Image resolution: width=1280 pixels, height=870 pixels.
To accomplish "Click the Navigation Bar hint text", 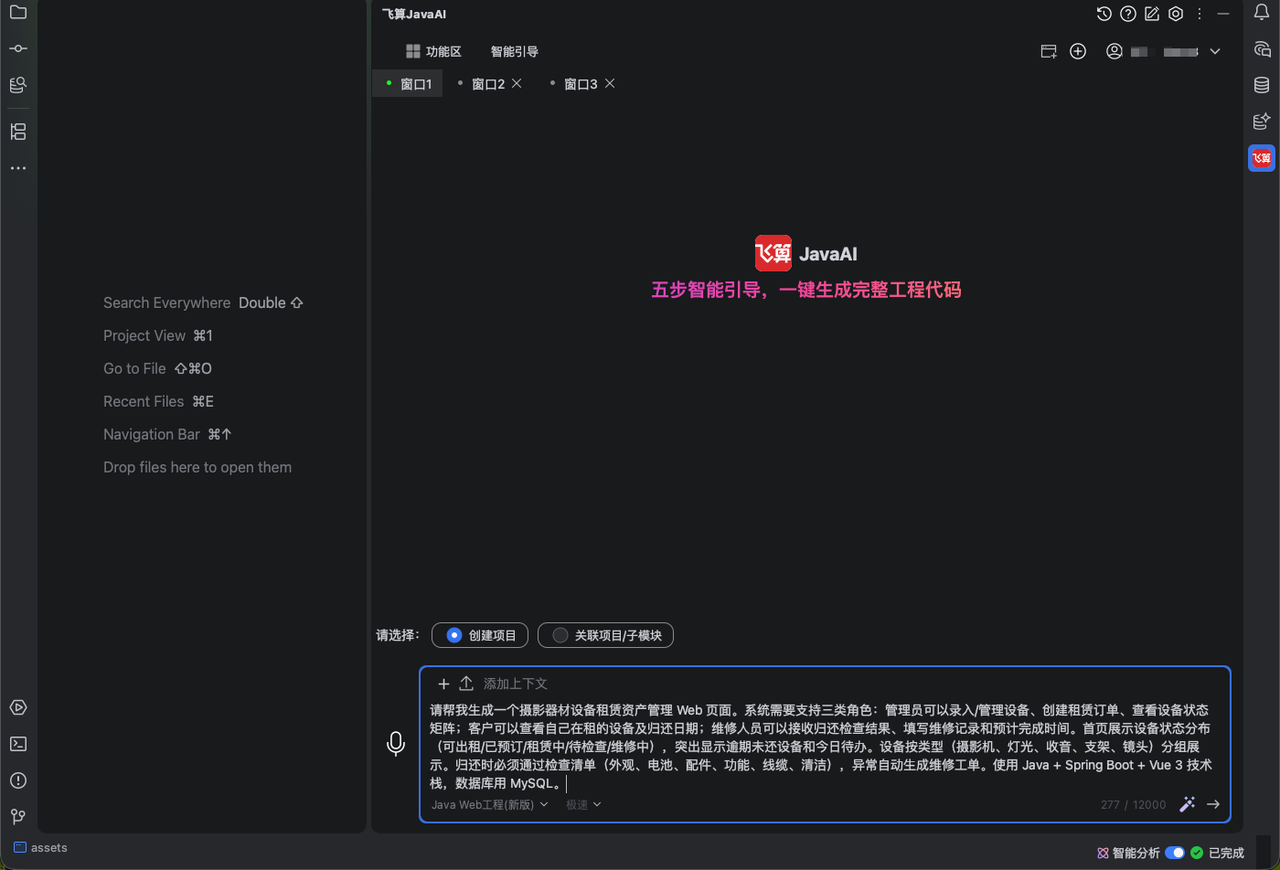I will (x=151, y=435).
